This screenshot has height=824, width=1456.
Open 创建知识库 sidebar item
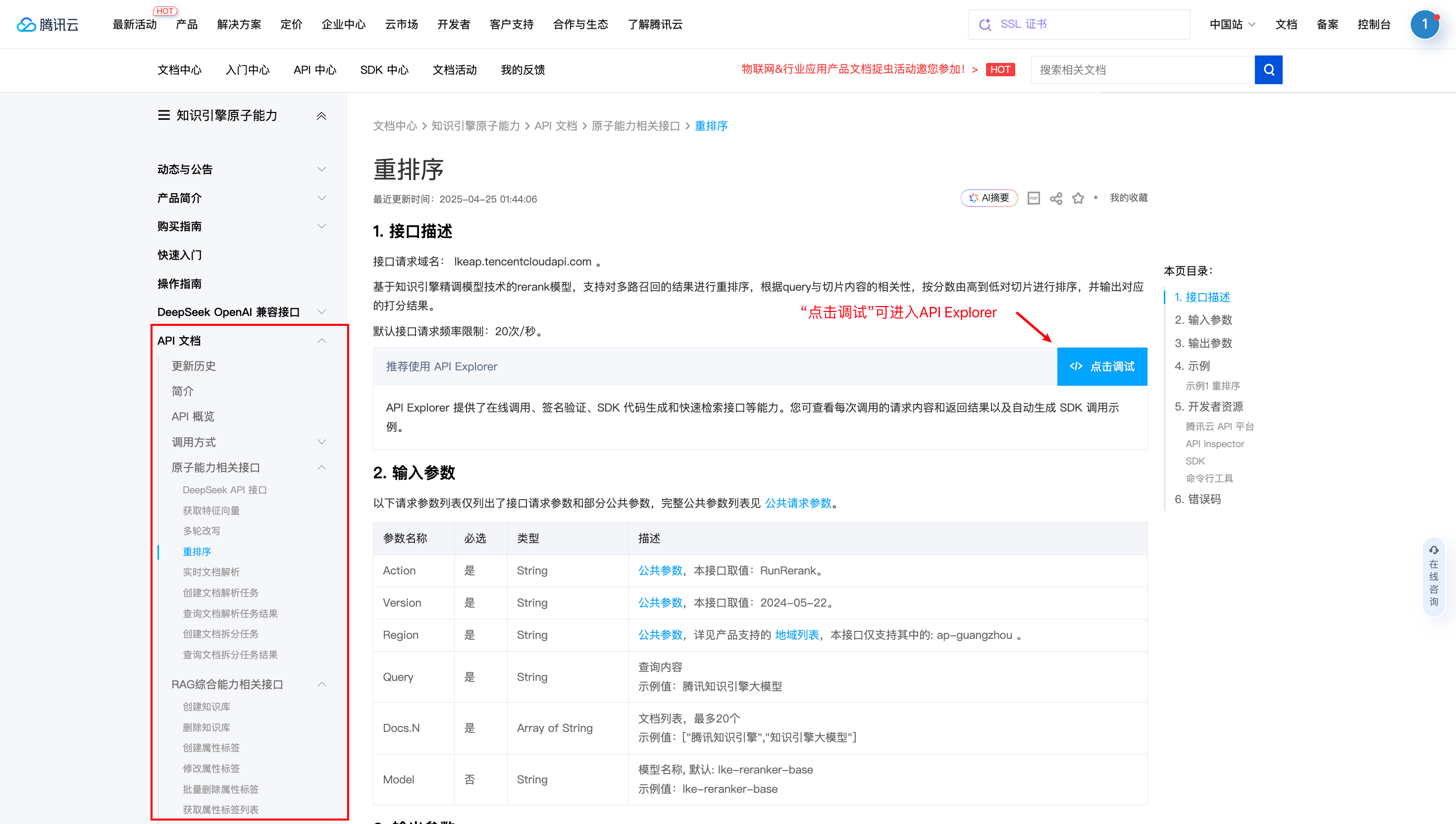pyautogui.click(x=207, y=707)
